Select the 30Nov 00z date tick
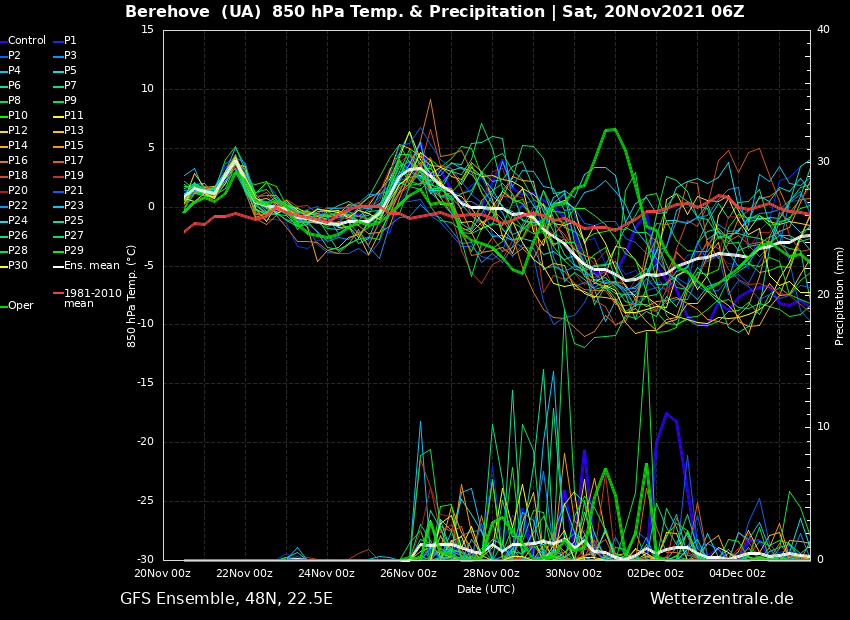 [x=573, y=574]
